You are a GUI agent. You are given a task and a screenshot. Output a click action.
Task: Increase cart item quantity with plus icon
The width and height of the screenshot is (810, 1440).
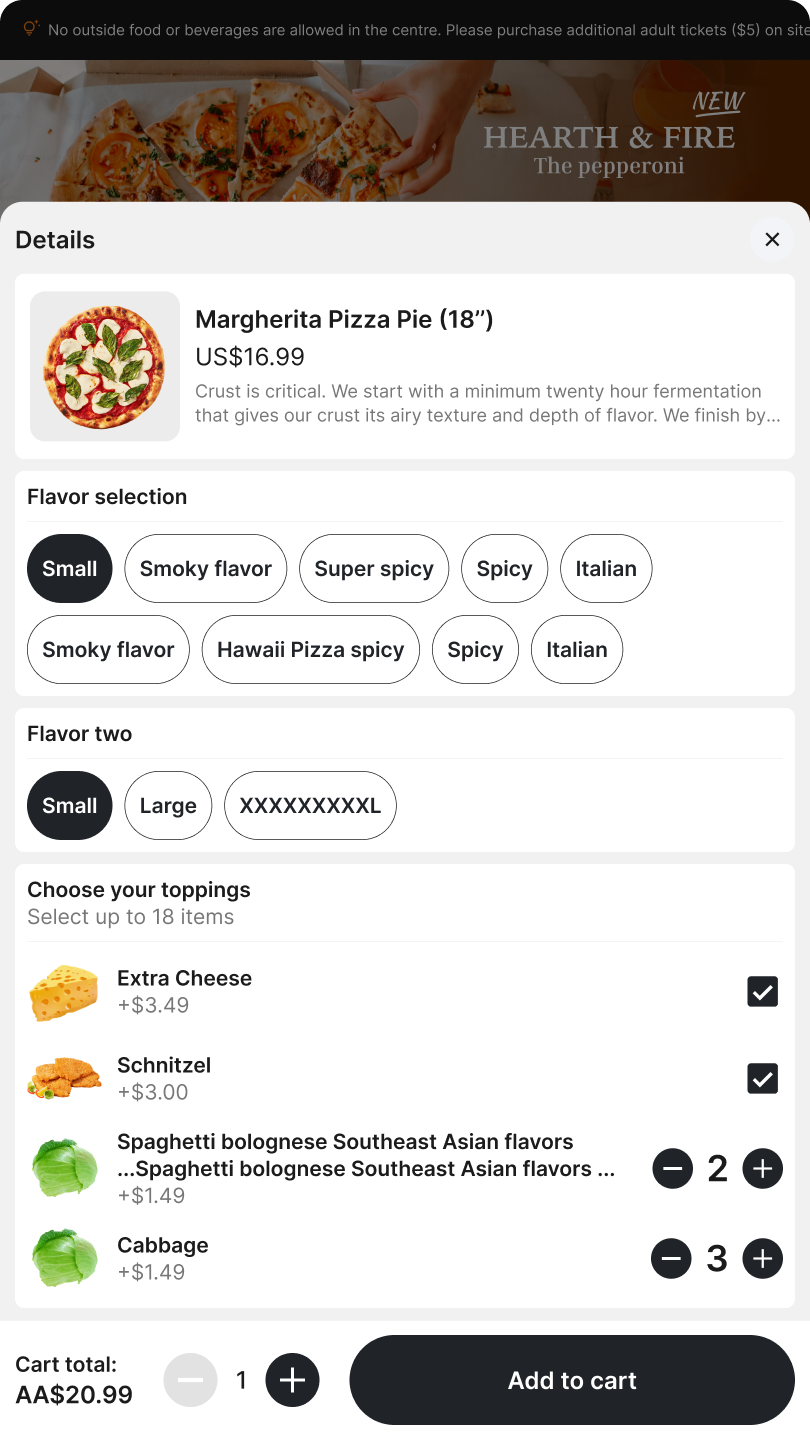pos(292,1380)
